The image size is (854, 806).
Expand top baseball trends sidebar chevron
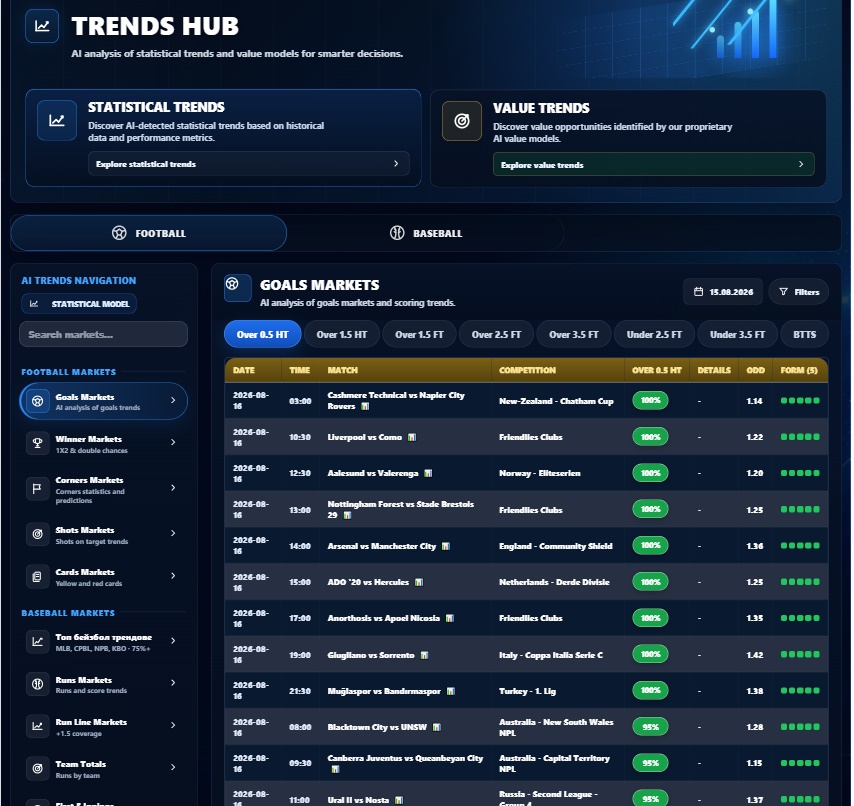click(173, 640)
